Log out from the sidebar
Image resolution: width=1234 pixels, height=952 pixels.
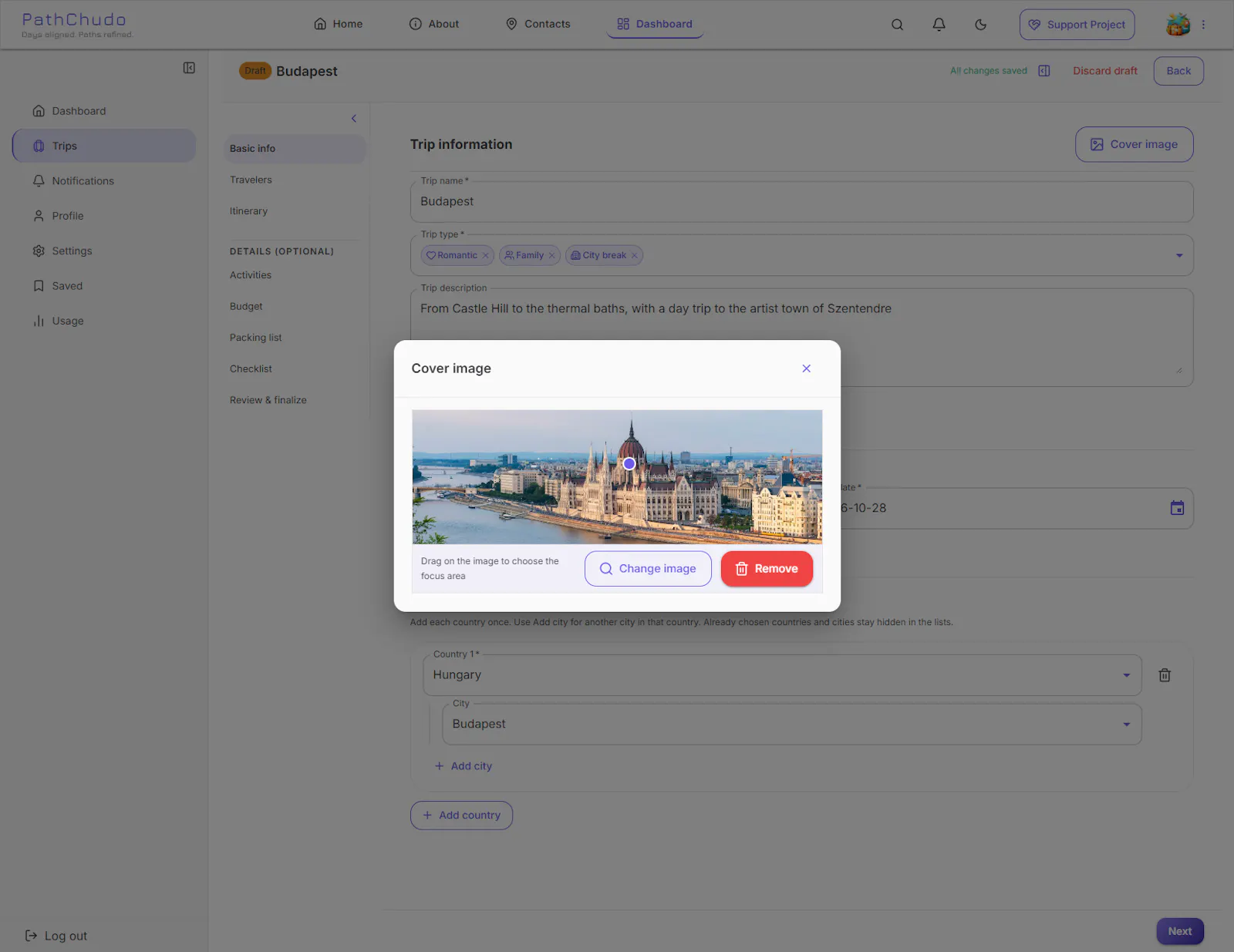(x=56, y=936)
